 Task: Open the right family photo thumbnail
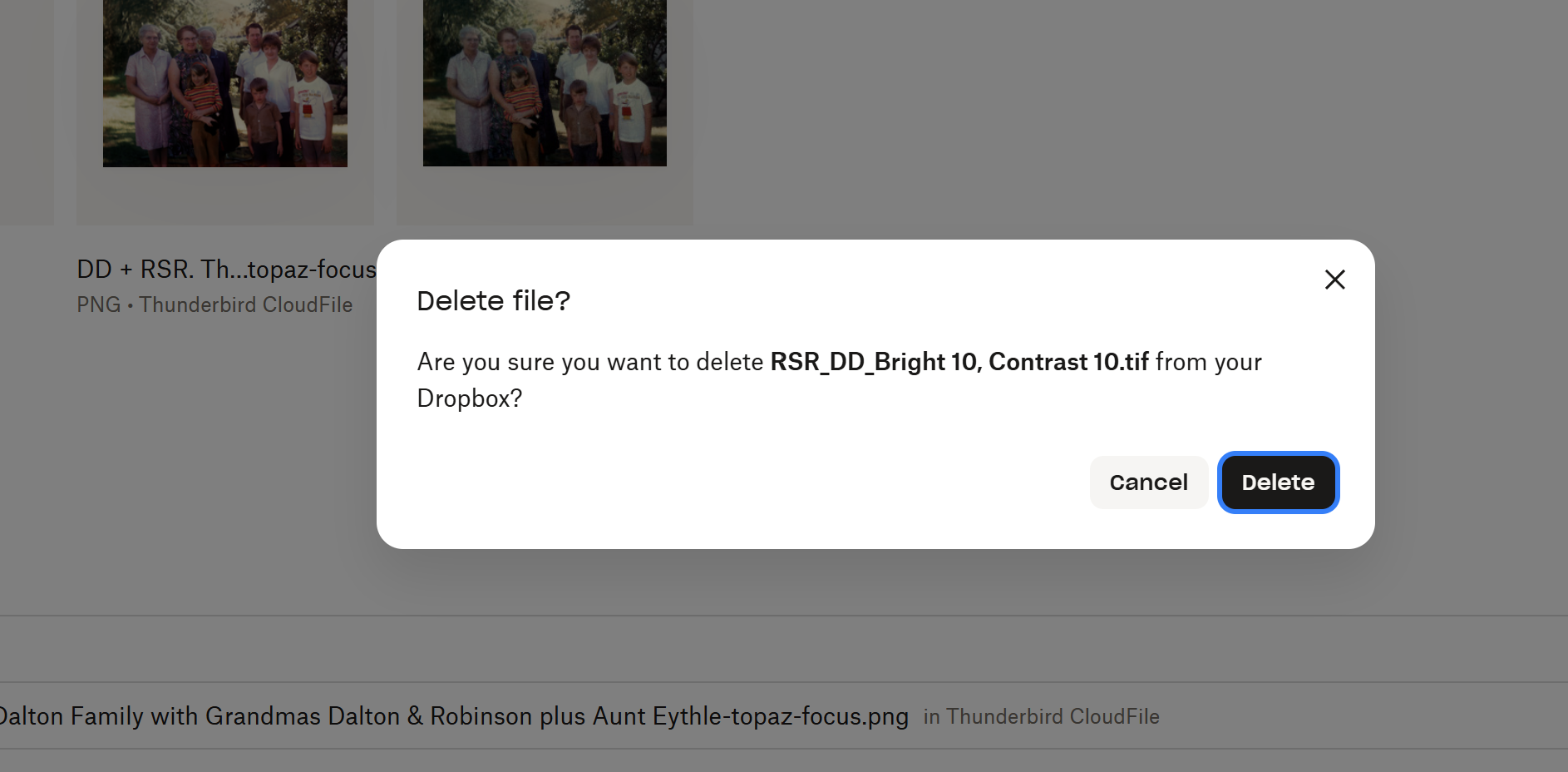pos(545,83)
